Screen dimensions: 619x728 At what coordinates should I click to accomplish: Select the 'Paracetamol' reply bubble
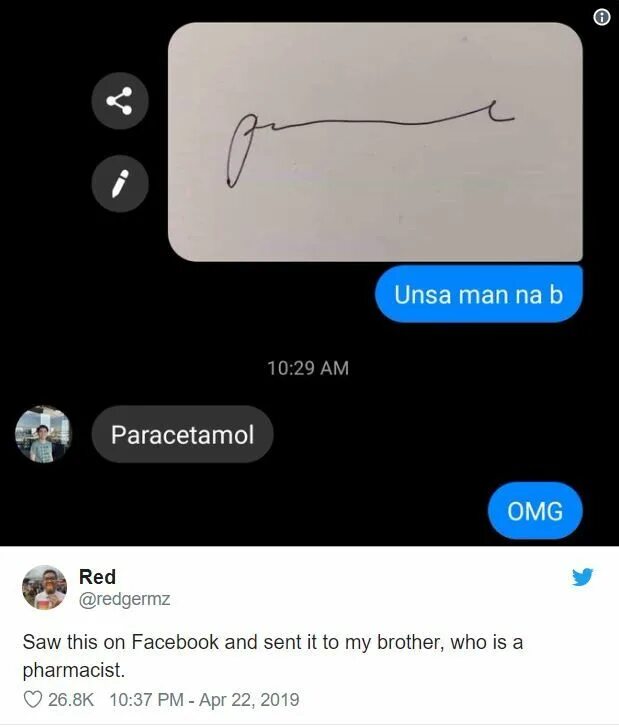pyautogui.click(x=182, y=435)
